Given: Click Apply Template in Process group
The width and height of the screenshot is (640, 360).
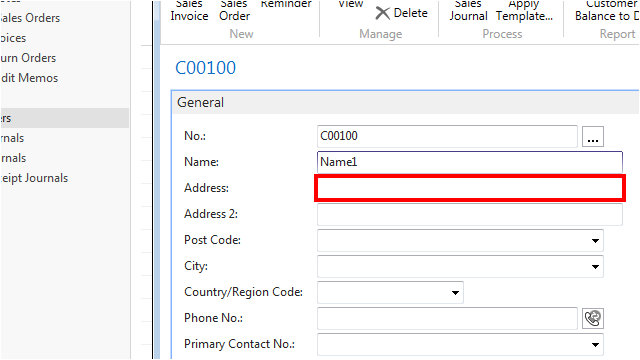Looking at the screenshot, I should pyautogui.click(x=524, y=11).
